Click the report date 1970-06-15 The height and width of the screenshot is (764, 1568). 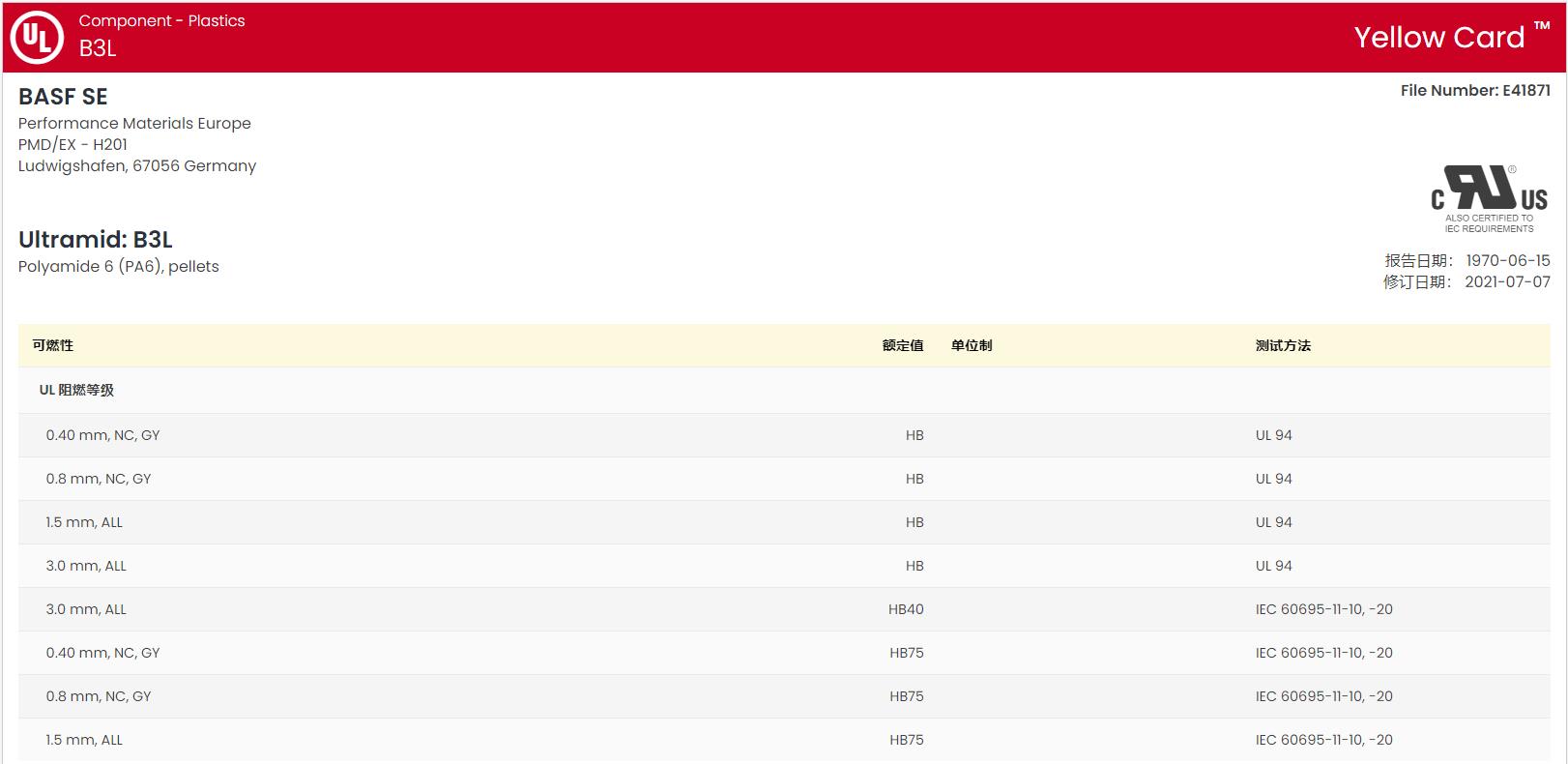tap(1507, 261)
